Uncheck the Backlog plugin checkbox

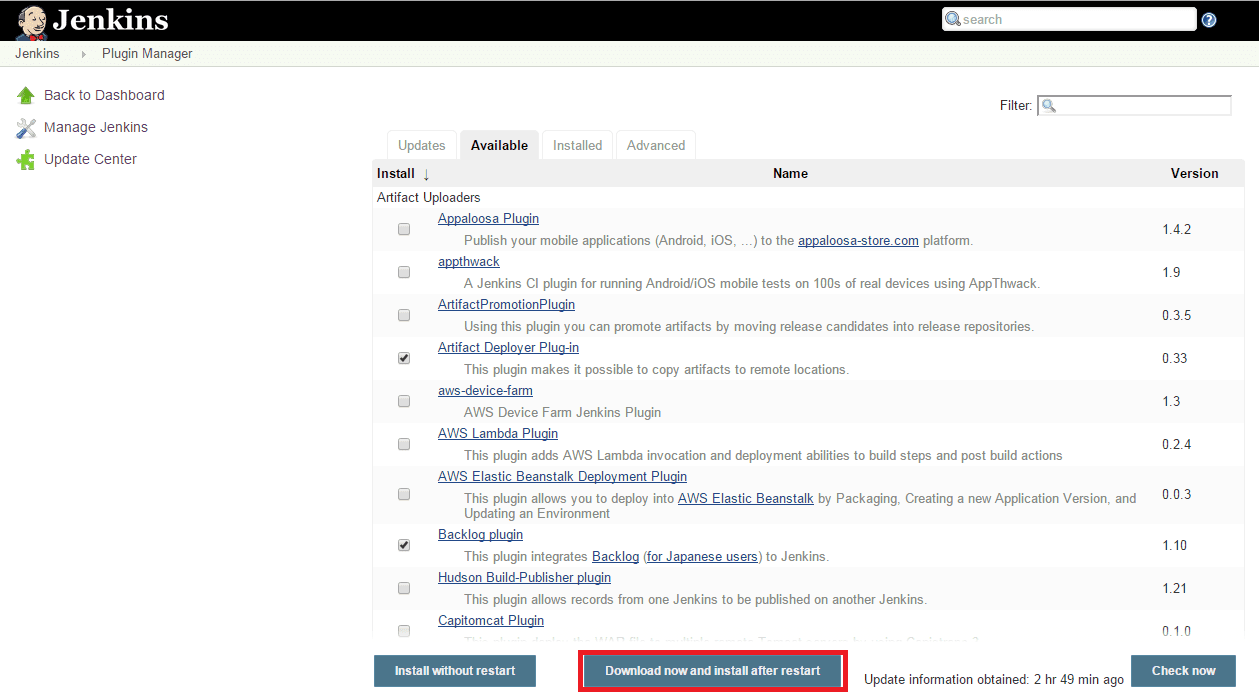(404, 545)
